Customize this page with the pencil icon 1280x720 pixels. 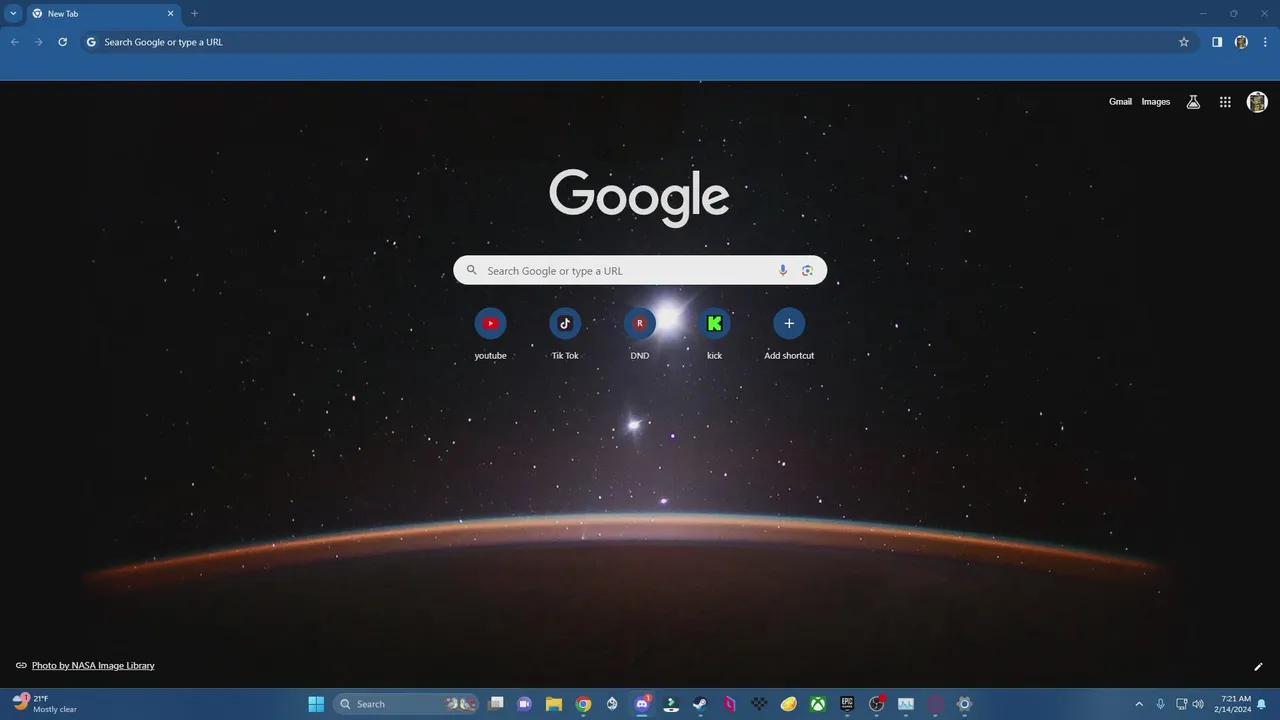1258,666
